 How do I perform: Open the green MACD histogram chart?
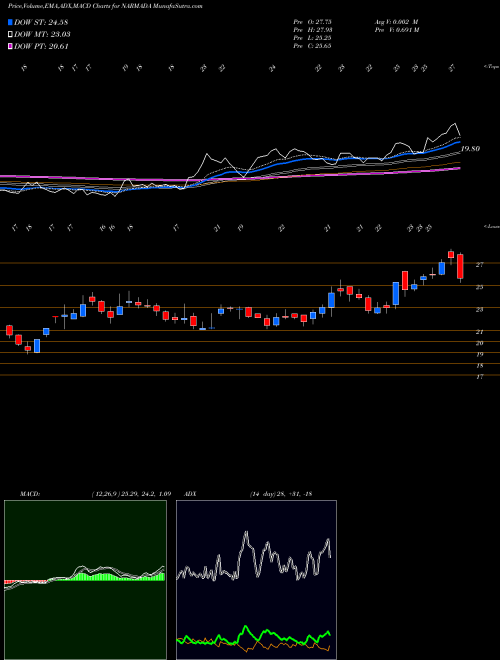(x=85, y=580)
